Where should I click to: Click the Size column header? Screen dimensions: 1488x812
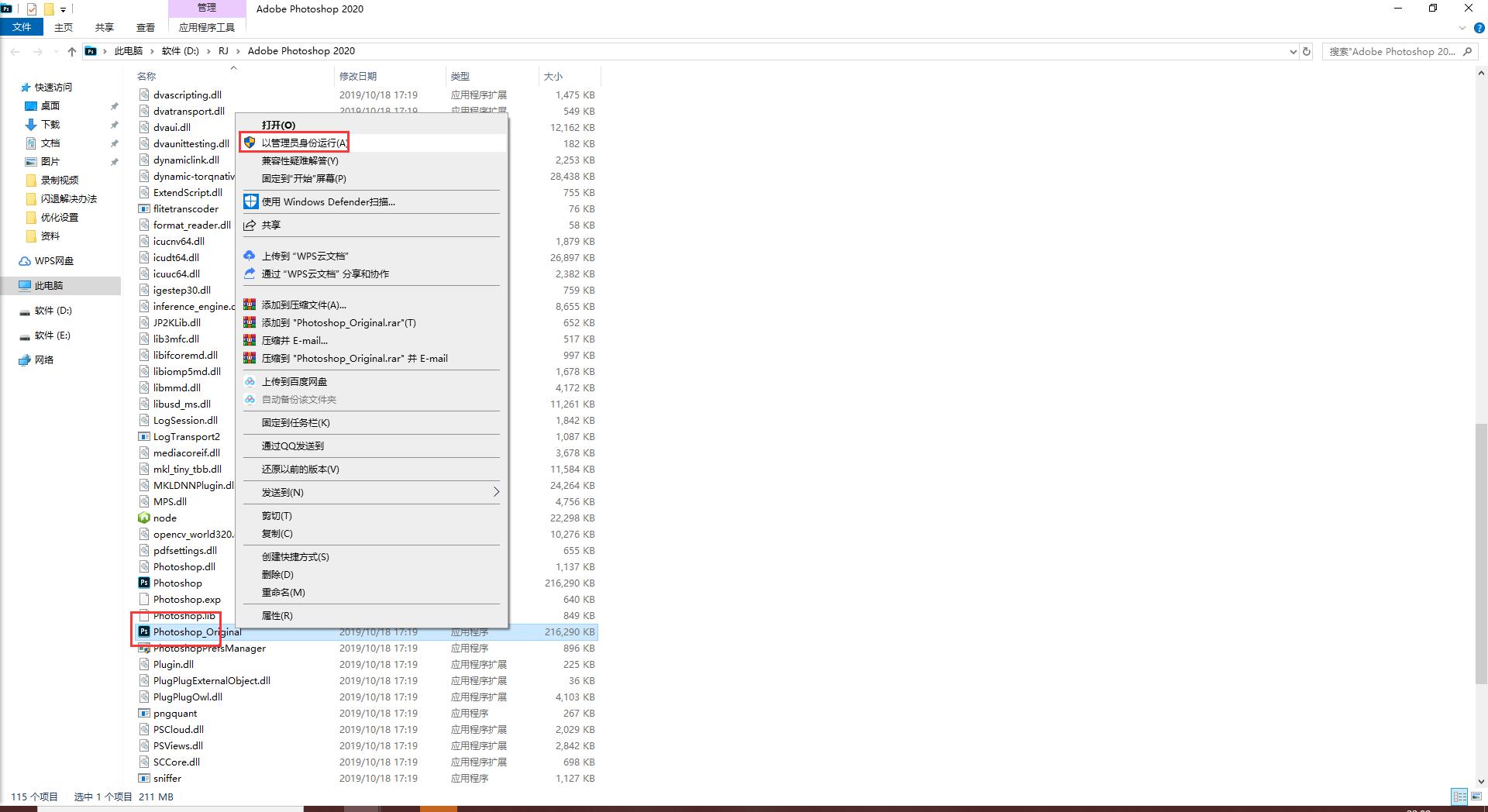coord(553,76)
